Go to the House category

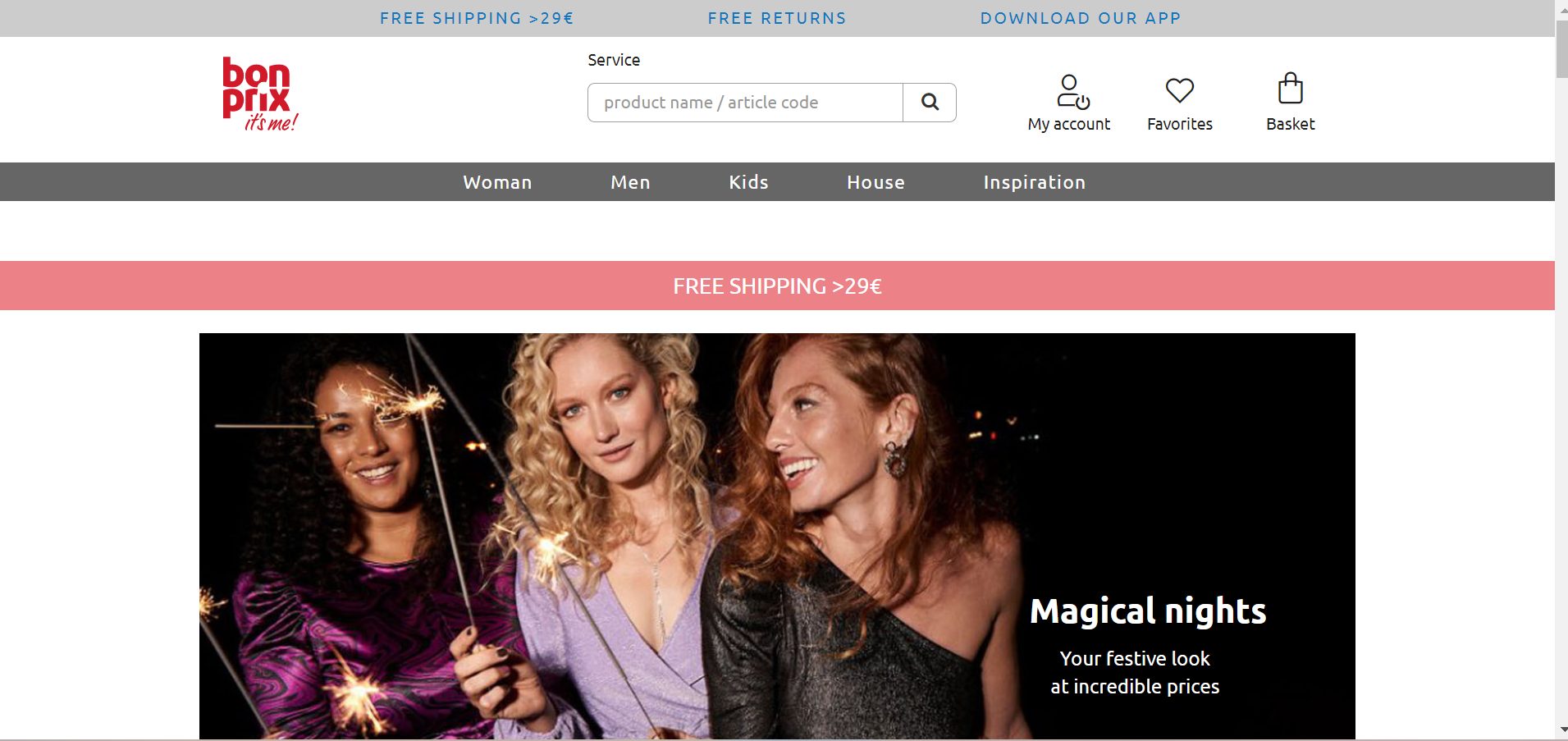coord(875,182)
